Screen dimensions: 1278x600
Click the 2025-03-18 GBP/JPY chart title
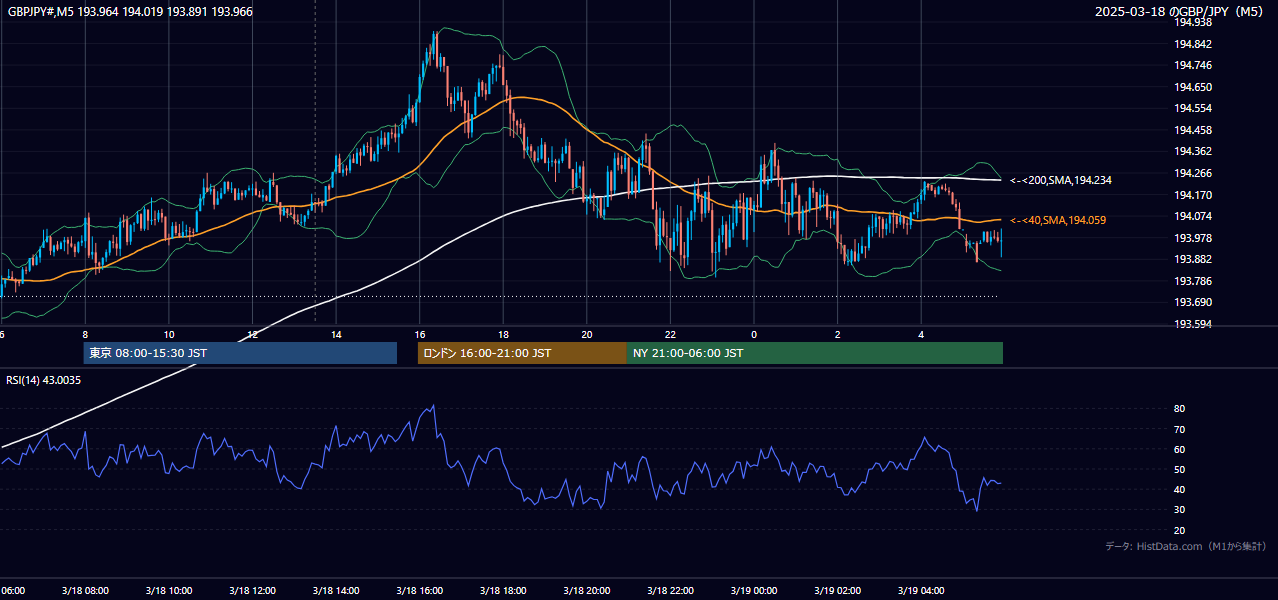[1180, 12]
